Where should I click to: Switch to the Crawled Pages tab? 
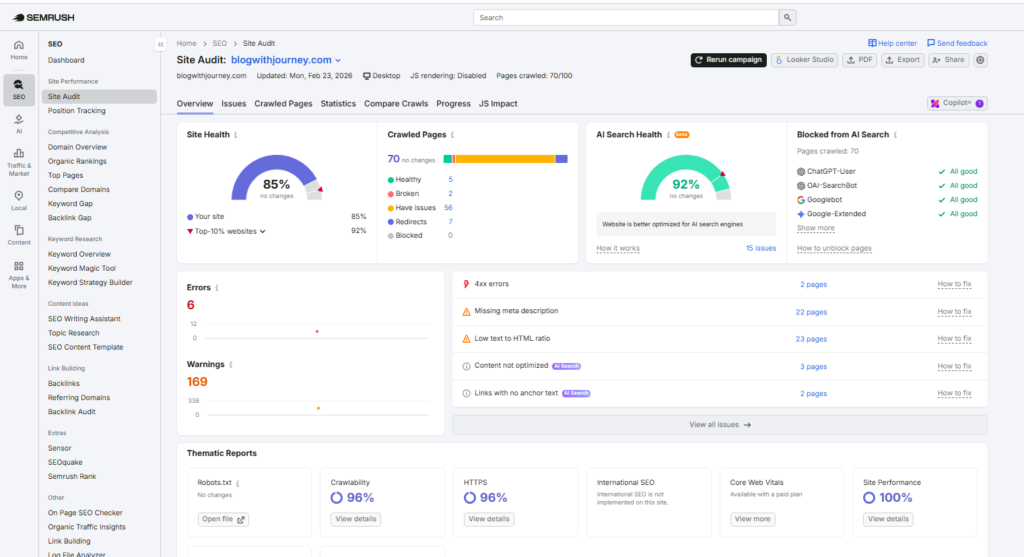pyautogui.click(x=283, y=104)
